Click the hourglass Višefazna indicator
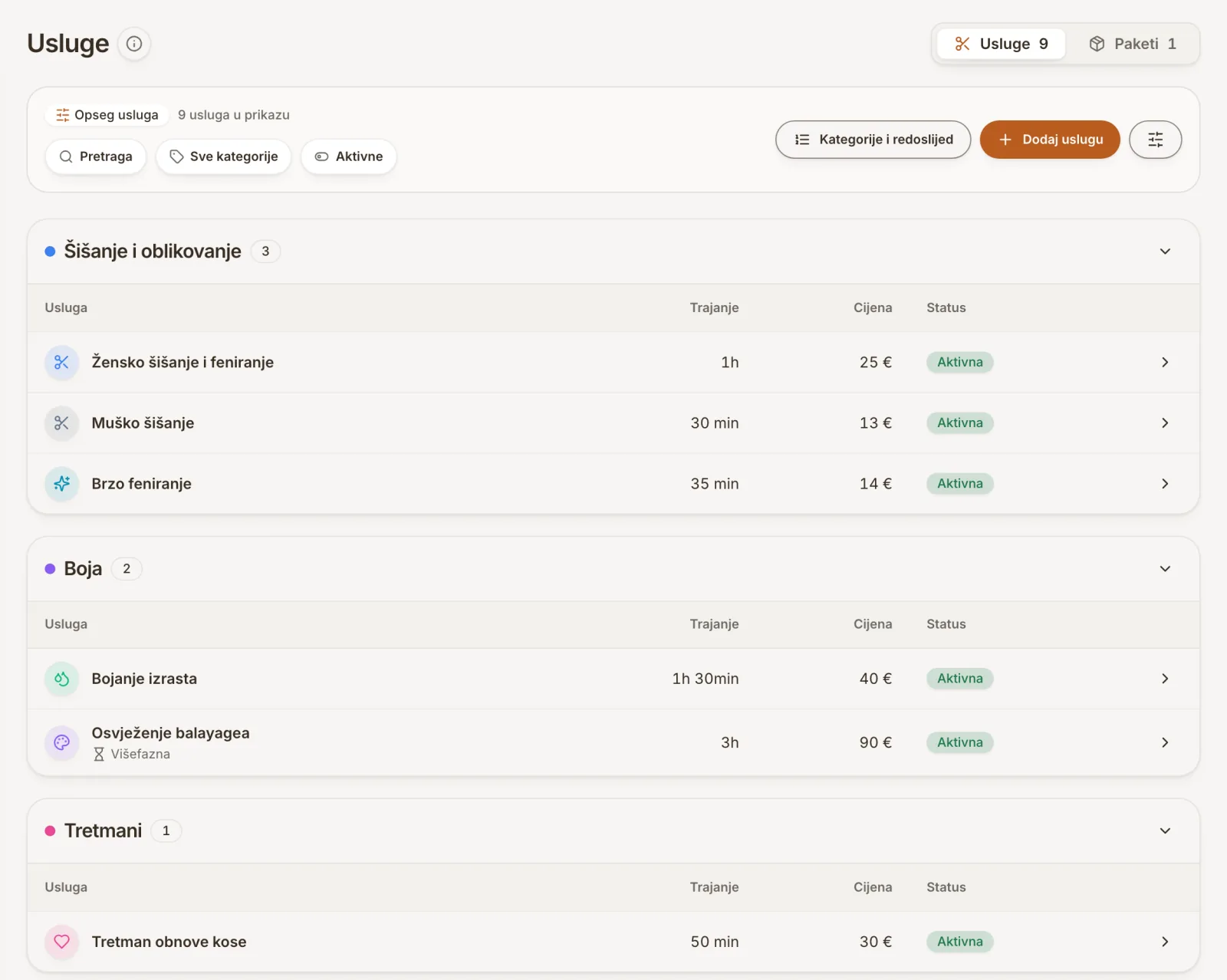 [132, 754]
